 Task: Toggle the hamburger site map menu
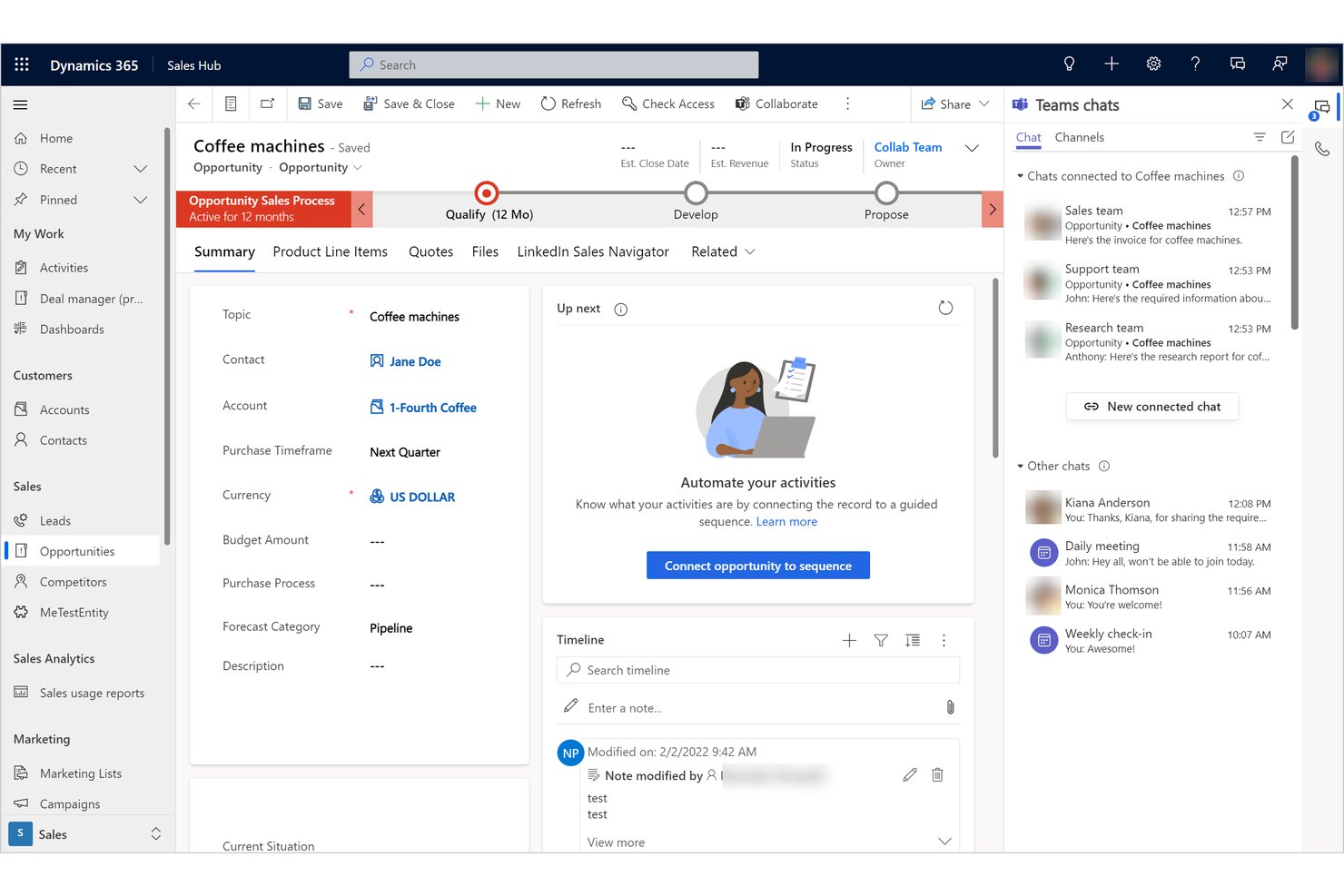click(x=21, y=104)
